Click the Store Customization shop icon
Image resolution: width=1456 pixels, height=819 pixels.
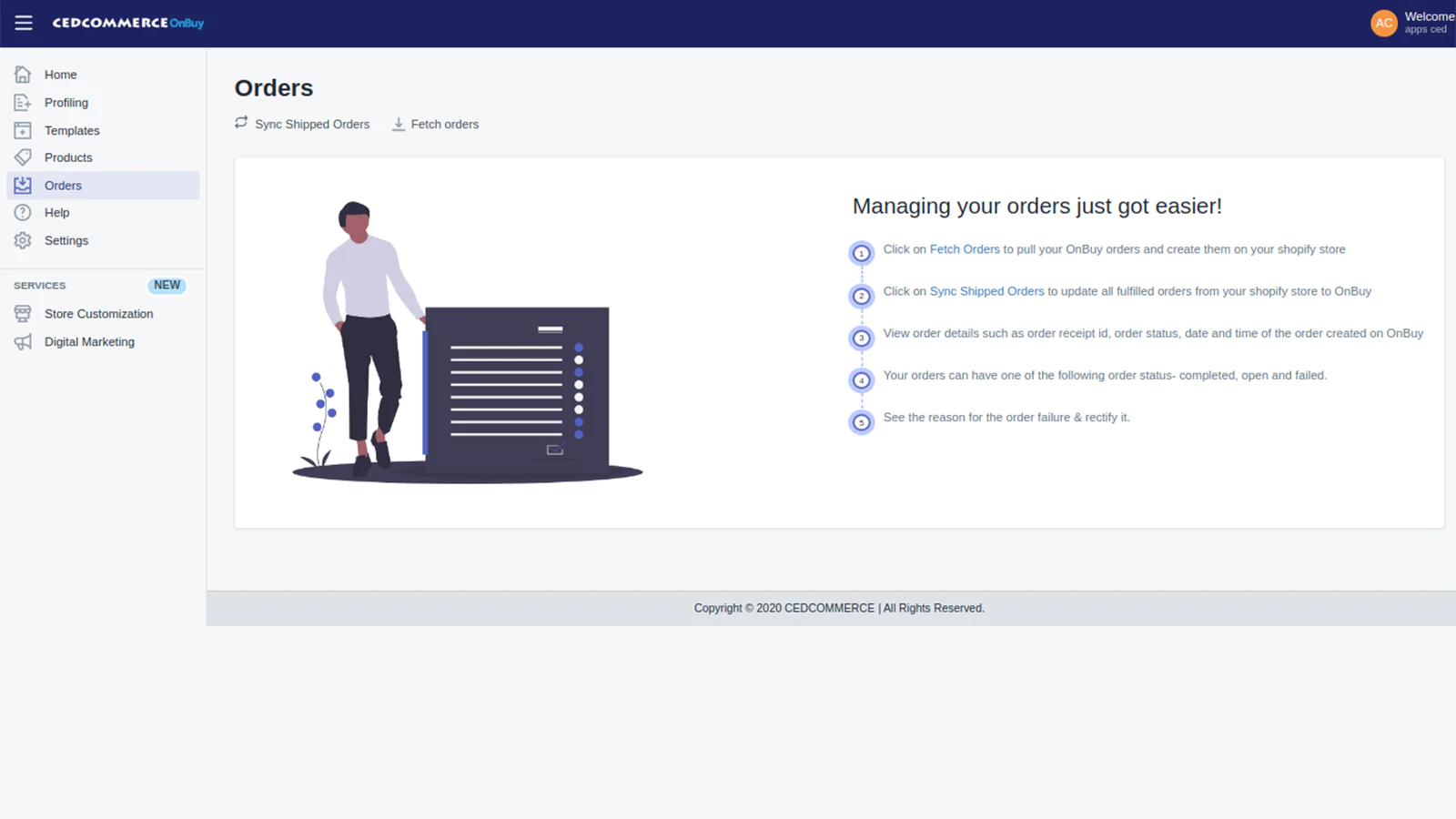[x=23, y=314]
